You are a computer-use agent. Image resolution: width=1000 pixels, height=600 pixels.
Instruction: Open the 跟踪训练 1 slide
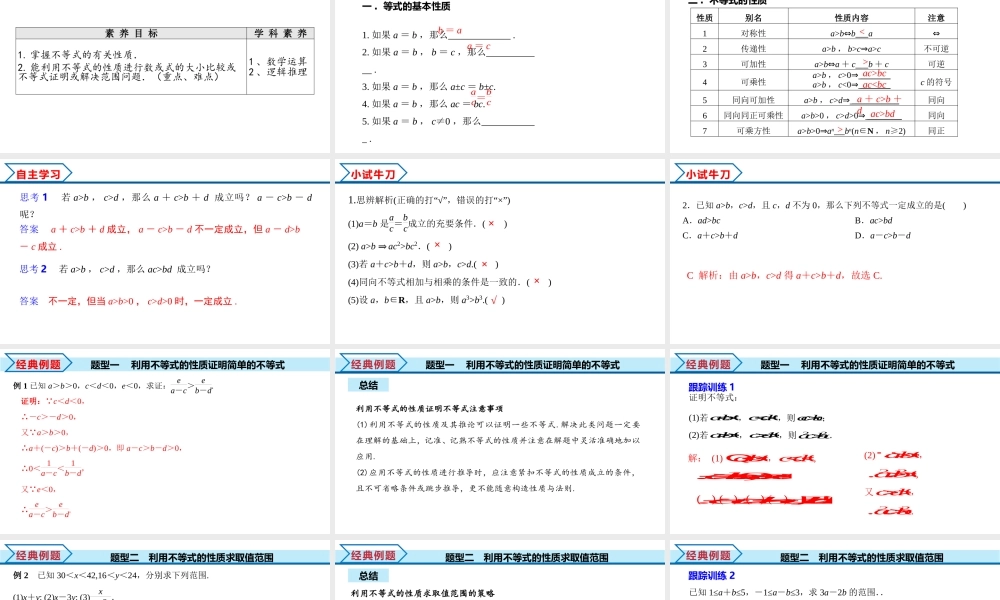835,442
